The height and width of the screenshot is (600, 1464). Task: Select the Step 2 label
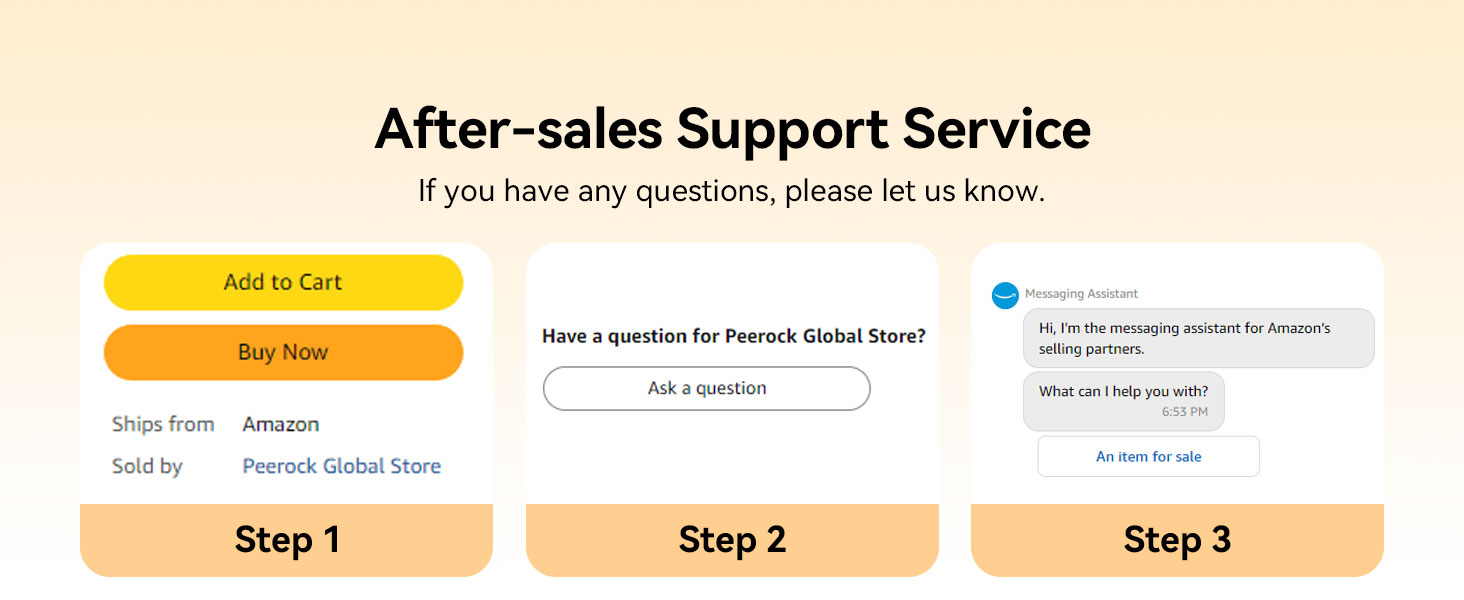[x=732, y=540]
